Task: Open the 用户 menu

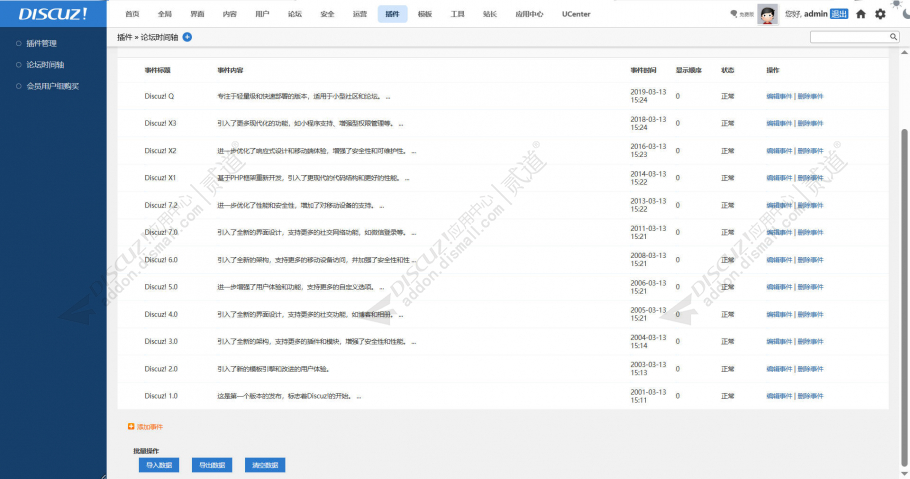Action: click(262, 14)
